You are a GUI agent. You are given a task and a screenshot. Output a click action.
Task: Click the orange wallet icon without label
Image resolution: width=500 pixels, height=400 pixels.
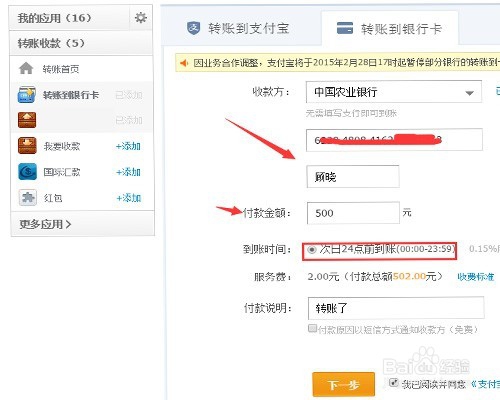(27, 120)
